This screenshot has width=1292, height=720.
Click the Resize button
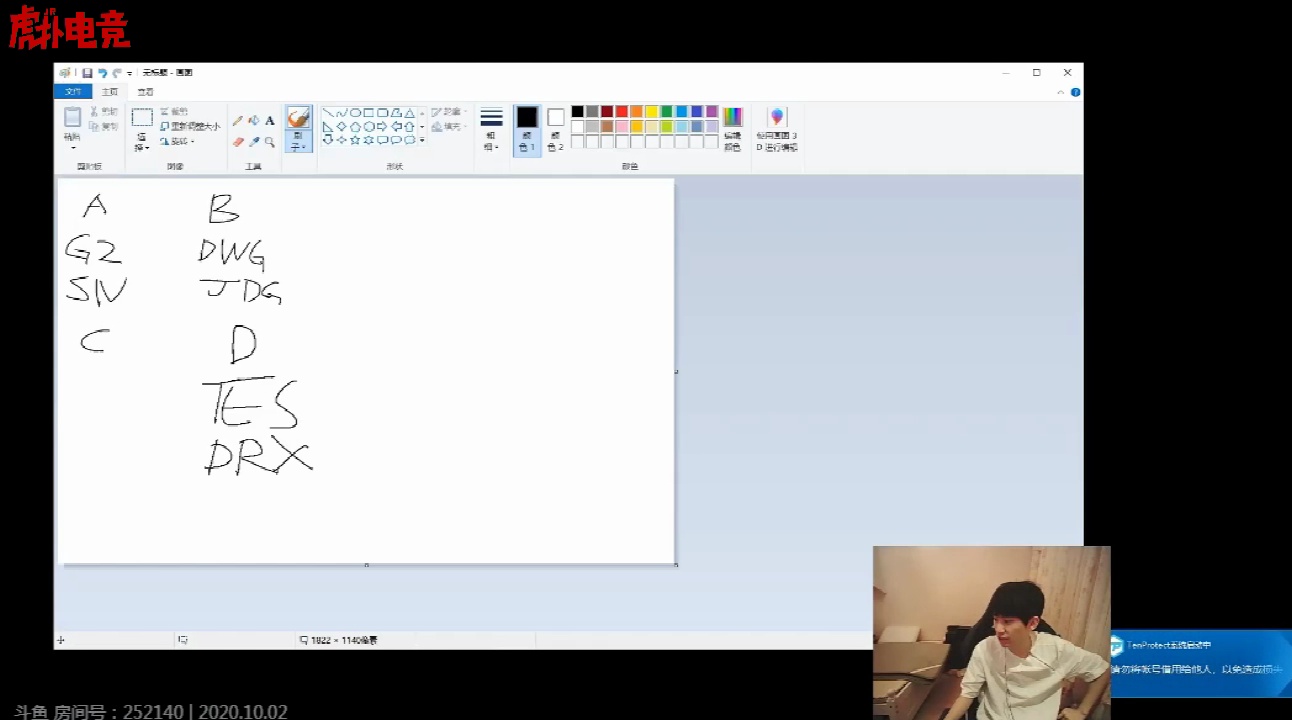click(x=190, y=127)
